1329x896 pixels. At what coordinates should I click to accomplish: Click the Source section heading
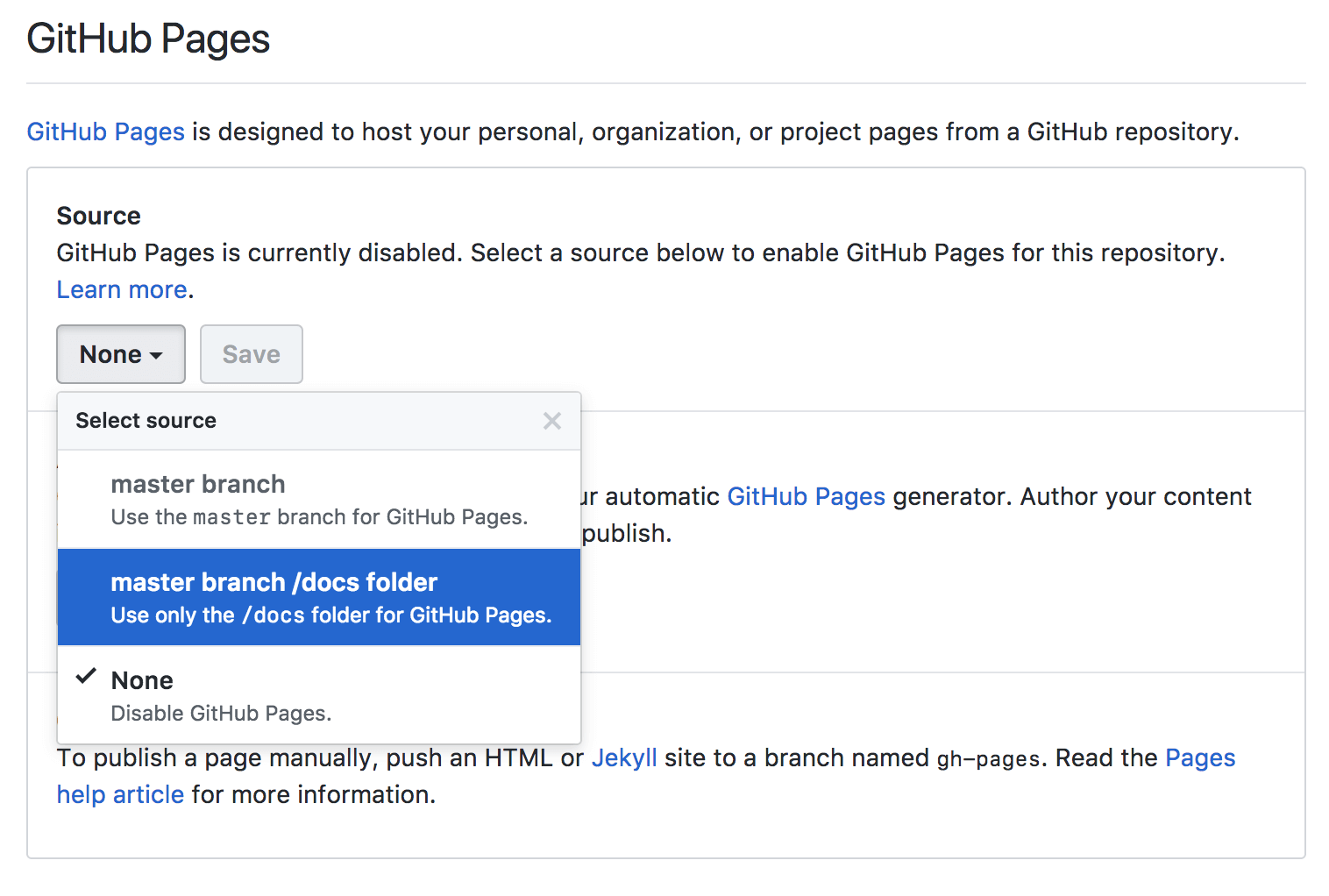(x=99, y=216)
